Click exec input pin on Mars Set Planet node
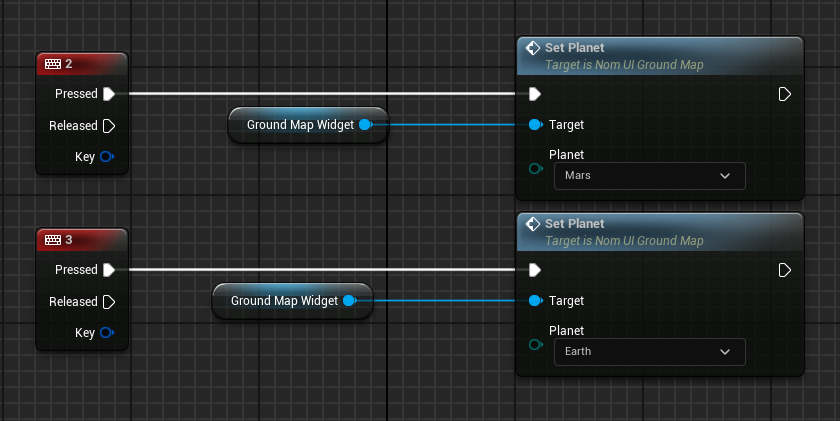The height and width of the screenshot is (421, 840). (x=535, y=94)
